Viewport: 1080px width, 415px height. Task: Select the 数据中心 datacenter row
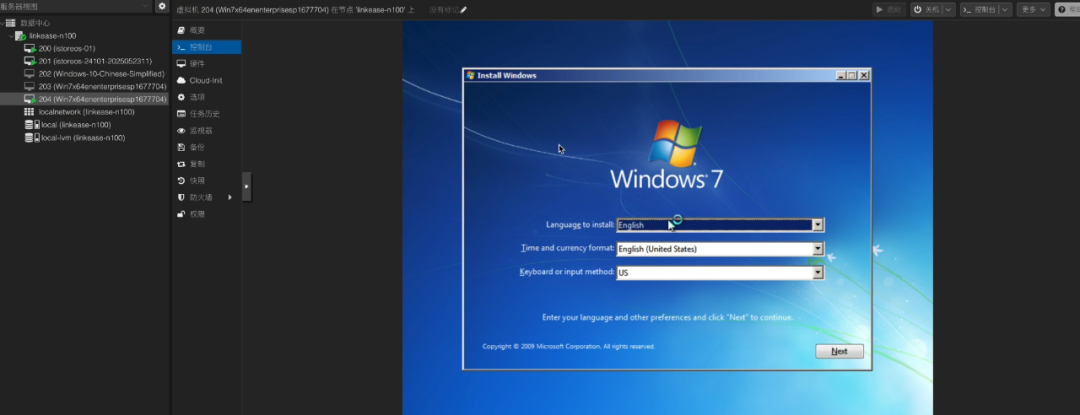(85, 23)
